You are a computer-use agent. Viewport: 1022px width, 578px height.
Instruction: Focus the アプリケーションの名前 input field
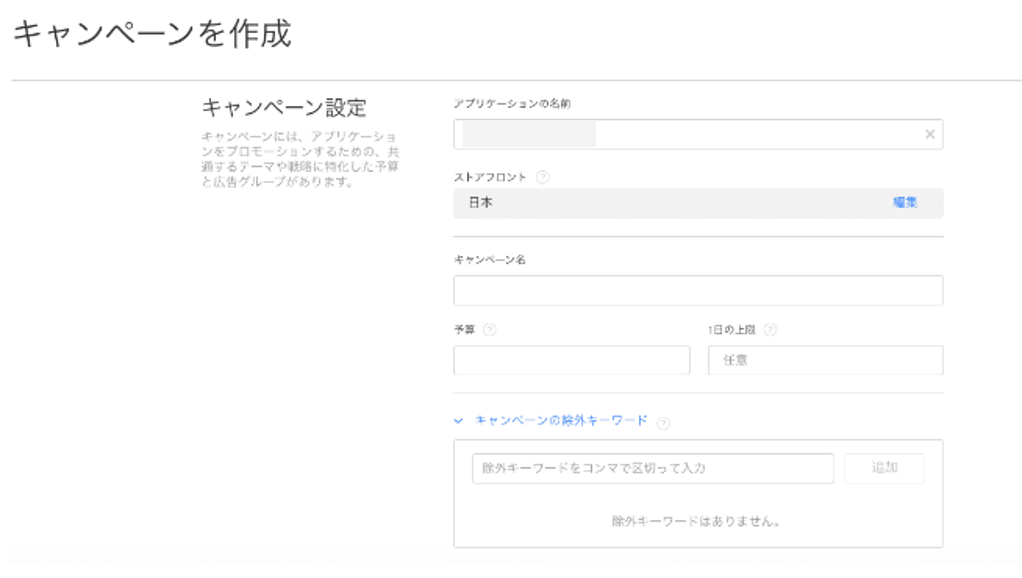click(690, 134)
